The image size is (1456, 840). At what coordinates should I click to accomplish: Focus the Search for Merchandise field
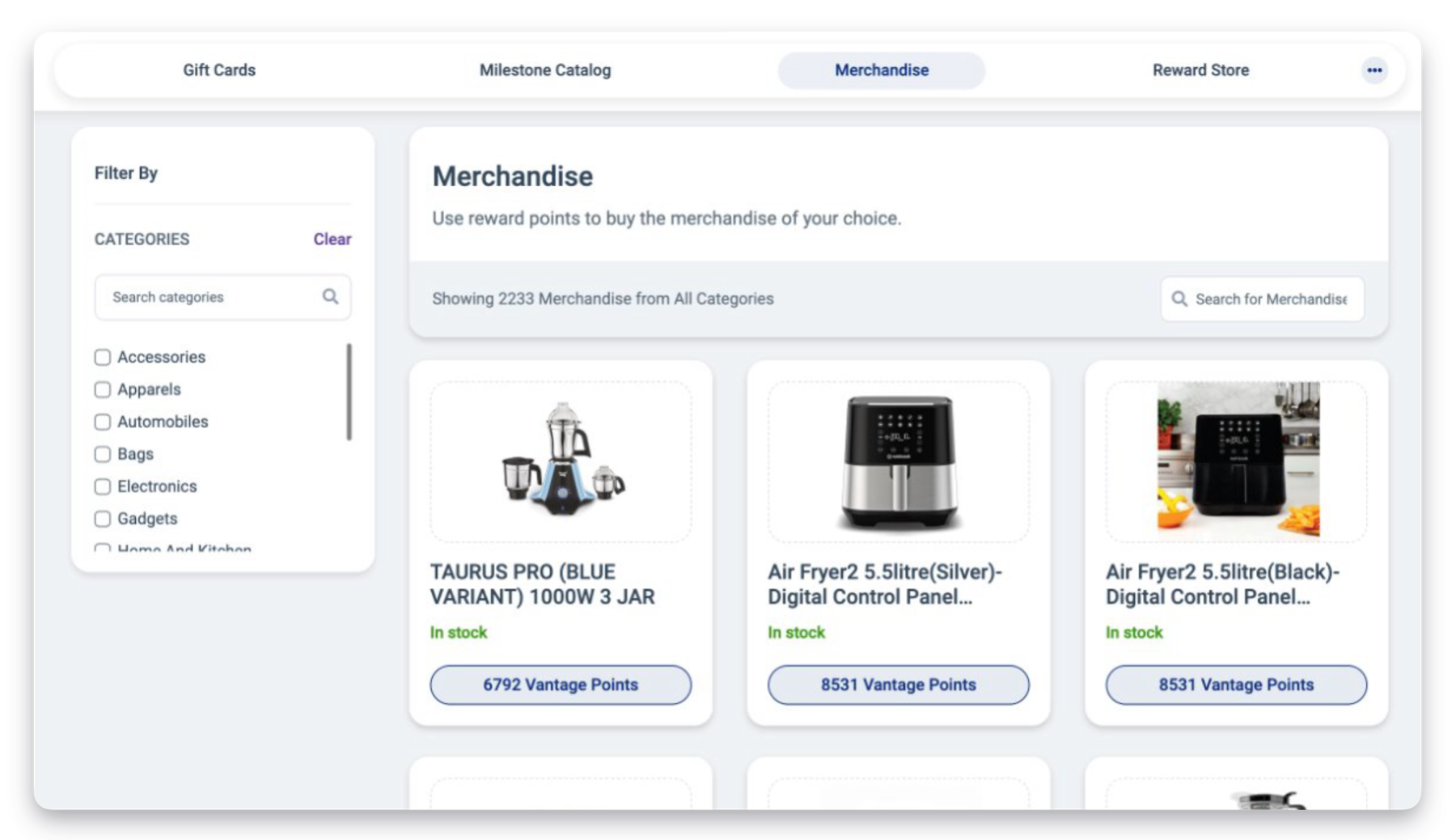[x=1271, y=299]
